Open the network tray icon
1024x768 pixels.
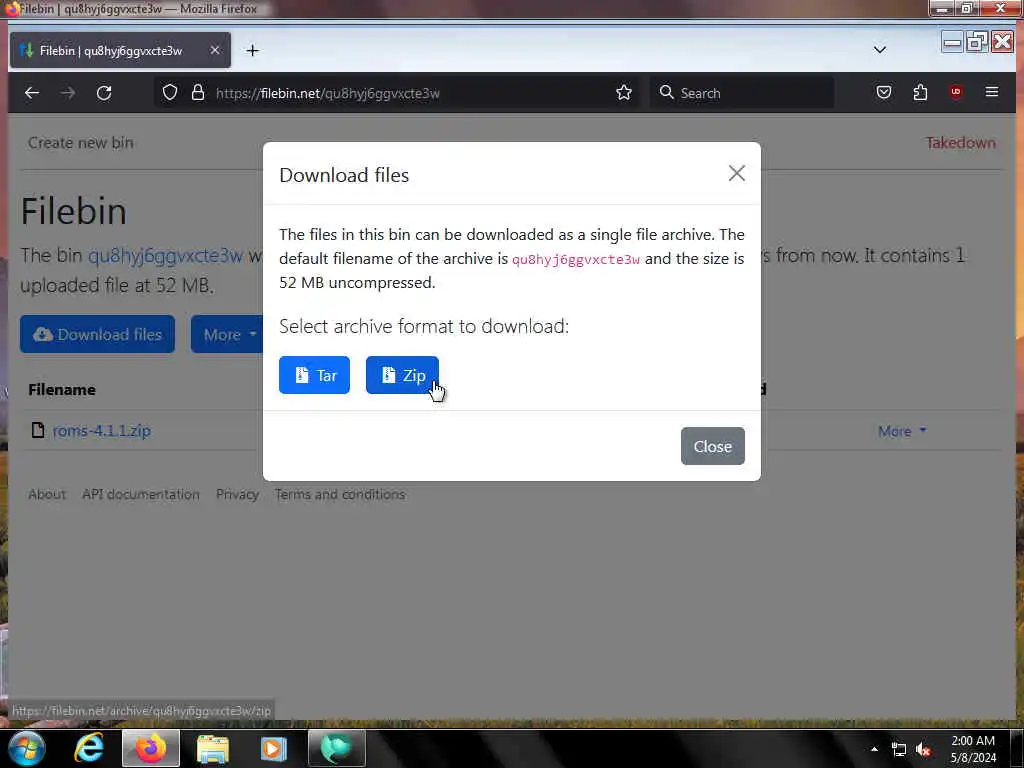[x=899, y=750]
